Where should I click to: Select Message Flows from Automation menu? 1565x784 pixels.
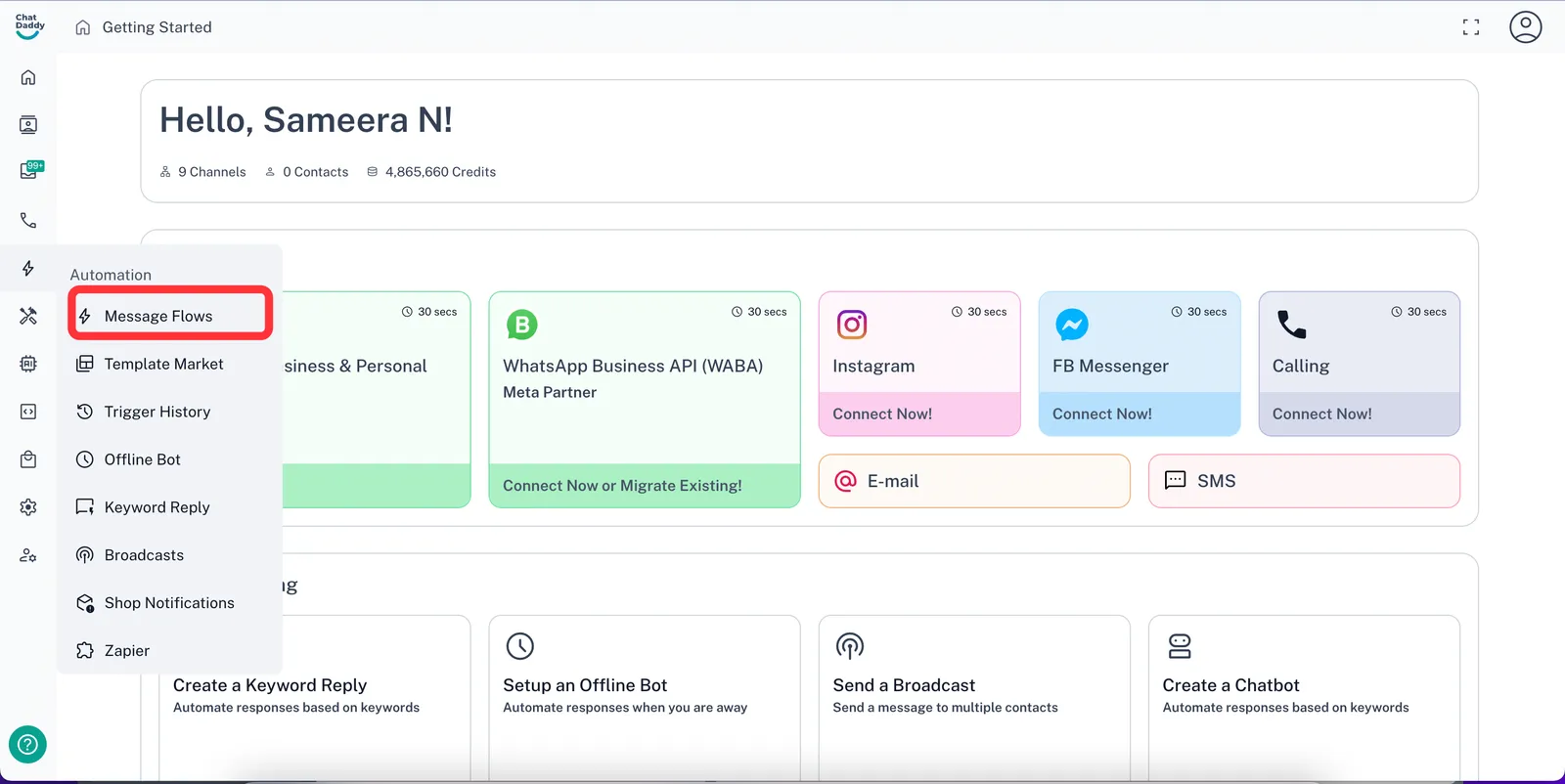click(158, 316)
